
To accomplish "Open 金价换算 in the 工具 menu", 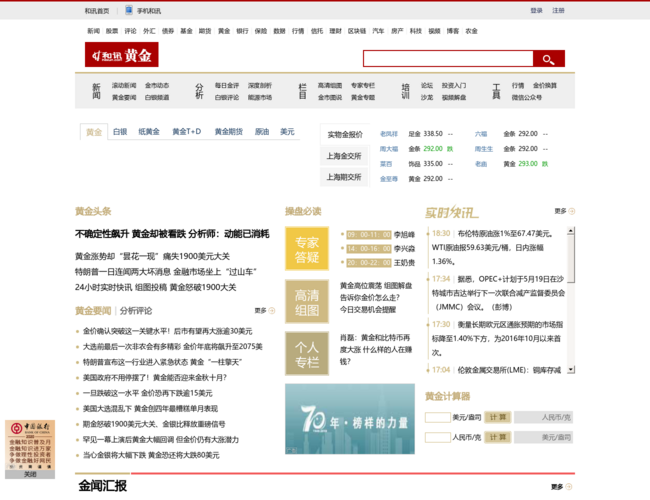I will point(545,85).
